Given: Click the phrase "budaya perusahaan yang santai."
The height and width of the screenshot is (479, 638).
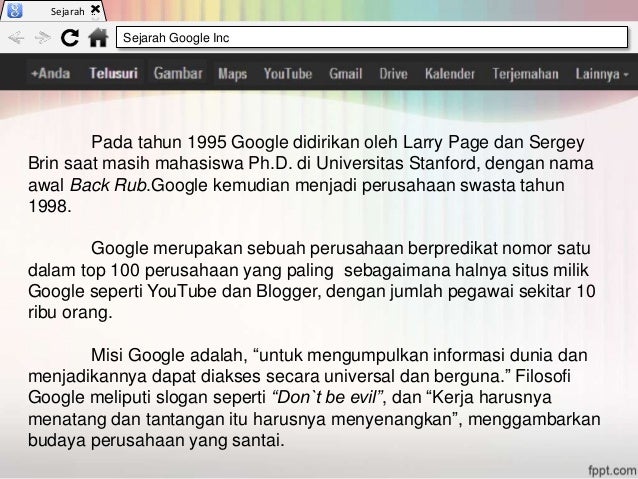Looking at the screenshot, I should click(156, 440).
